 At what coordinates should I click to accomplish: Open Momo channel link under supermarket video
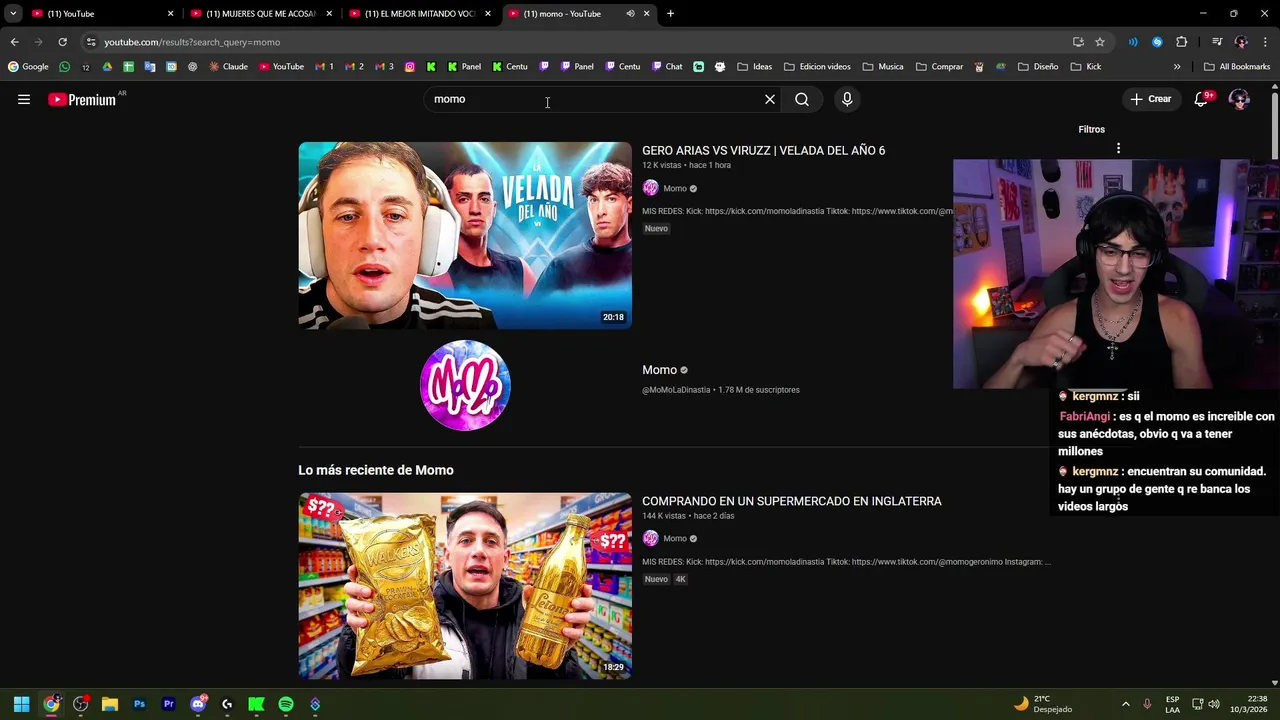tap(675, 538)
